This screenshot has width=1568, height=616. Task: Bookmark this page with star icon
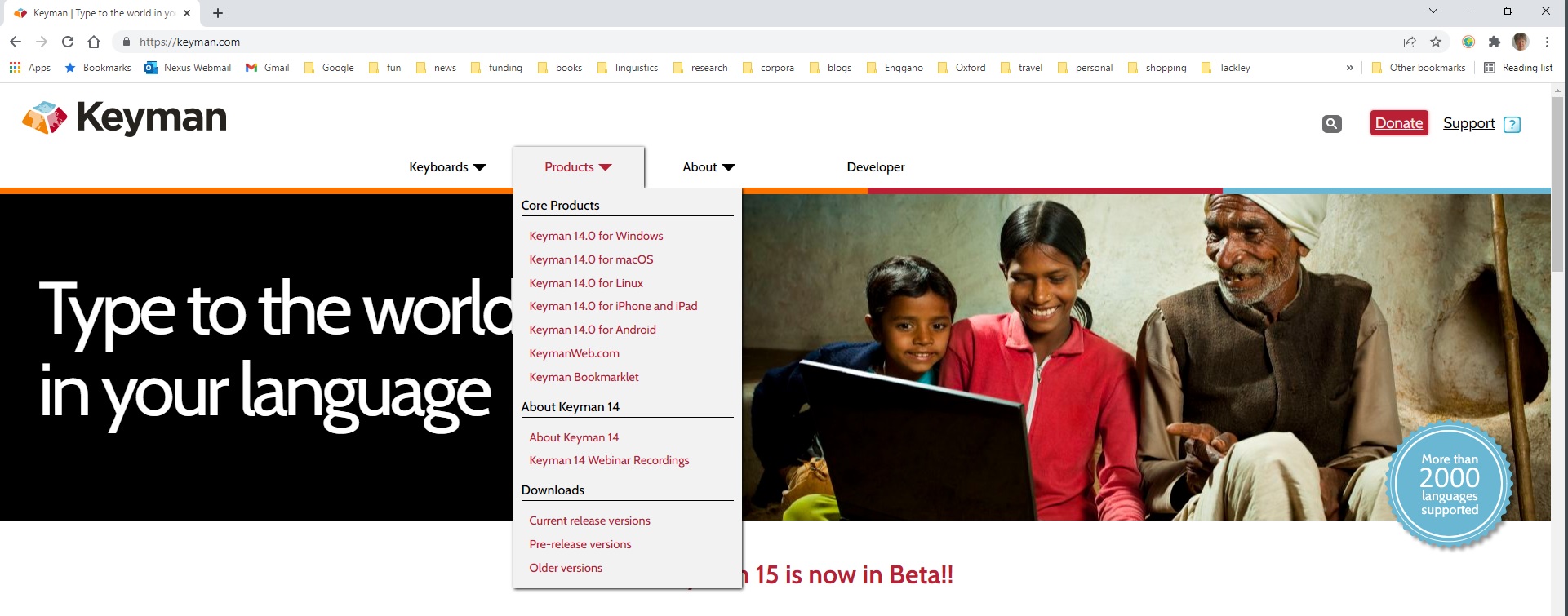(x=1436, y=42)
